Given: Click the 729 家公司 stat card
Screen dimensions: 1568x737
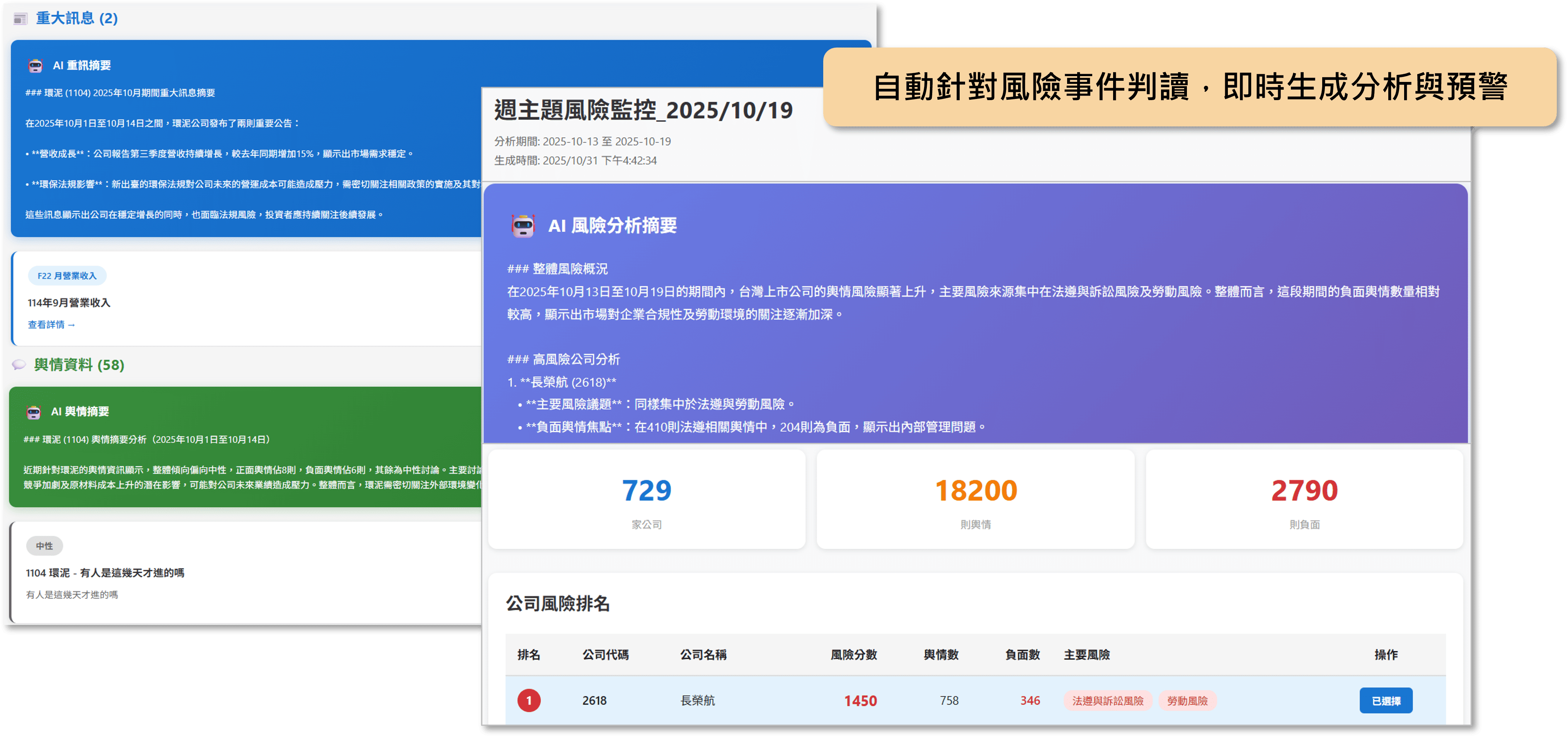Looking at the screenshot, I should pos(647,499).
